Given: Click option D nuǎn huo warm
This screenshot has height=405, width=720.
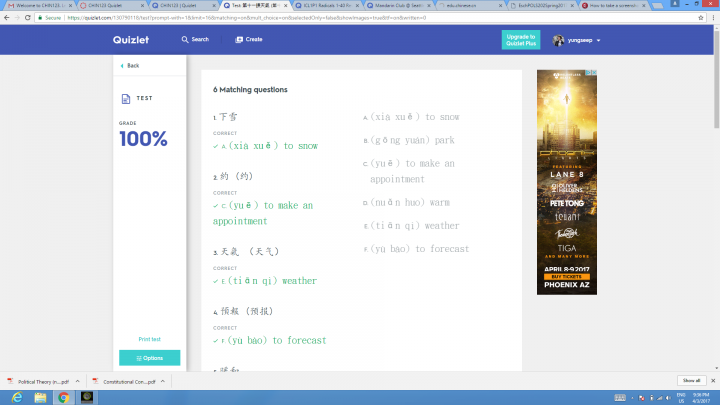Looking at the screenshot, I should [407, 202].
